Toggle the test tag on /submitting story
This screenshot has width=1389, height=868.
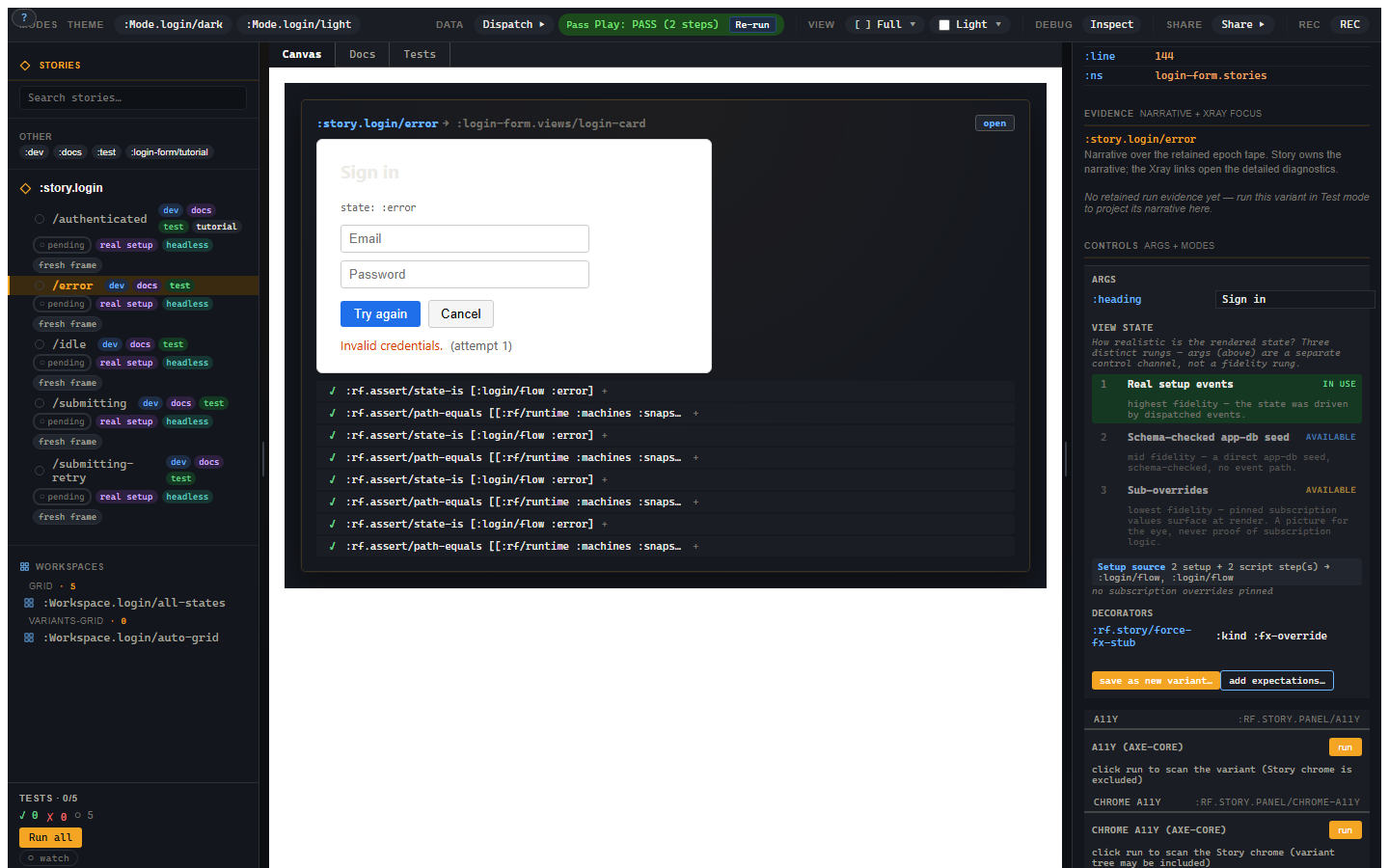pos(214,403)
